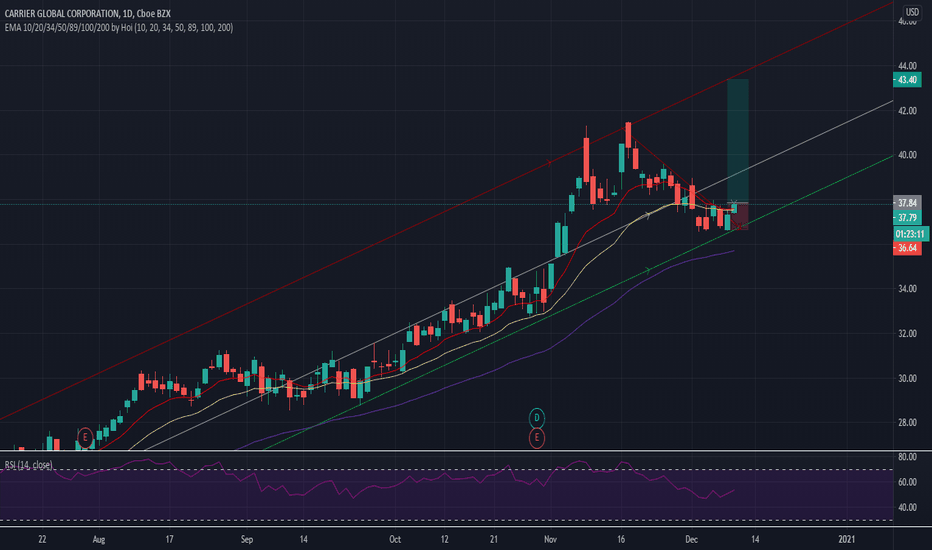Click the 16 date label on the time axis
Viewport: 932px width, 550px height.
pos(621,539)
